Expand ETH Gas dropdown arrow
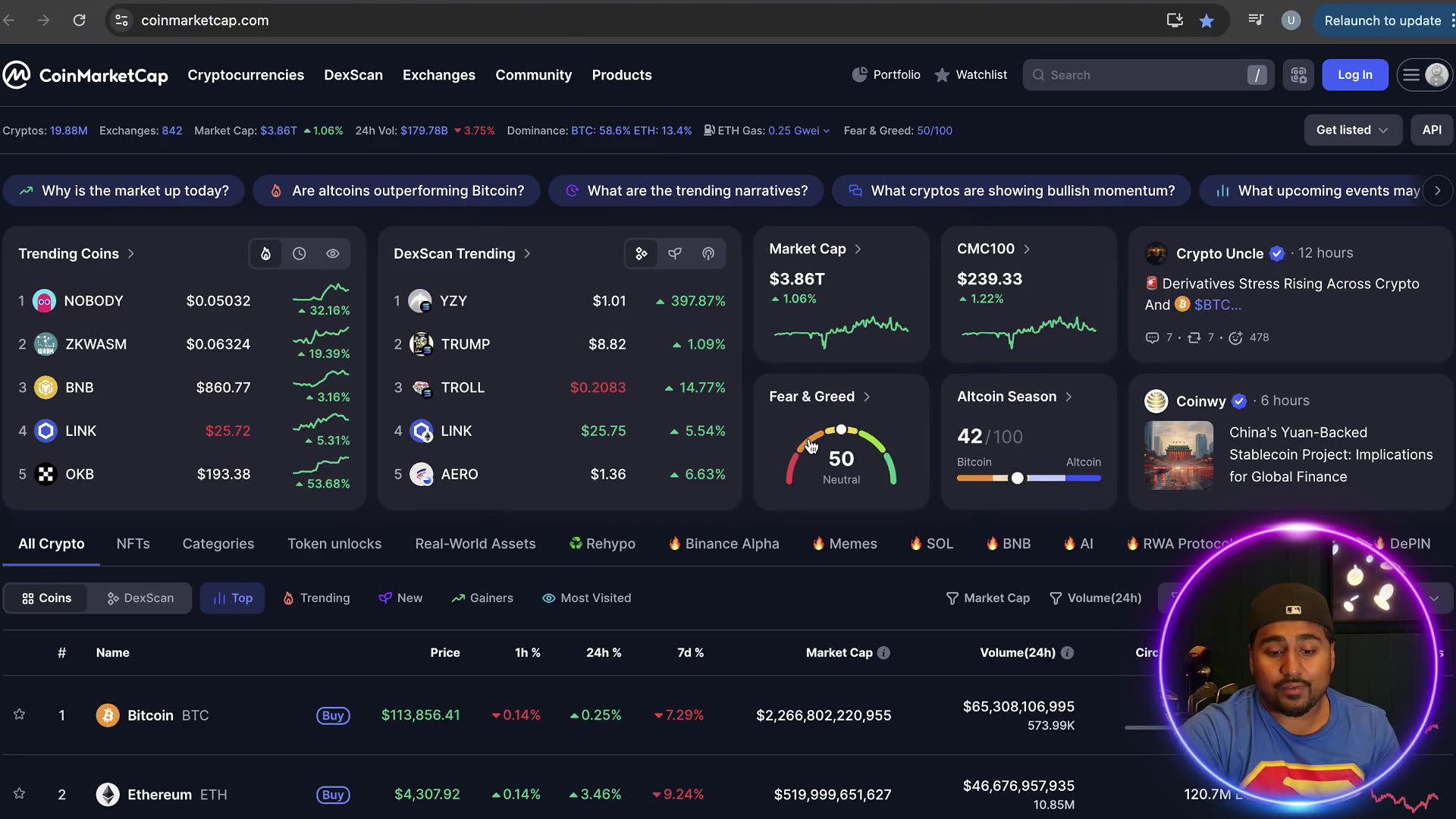Viewport: 1456px width, 819px height. [x=826, y=131]
